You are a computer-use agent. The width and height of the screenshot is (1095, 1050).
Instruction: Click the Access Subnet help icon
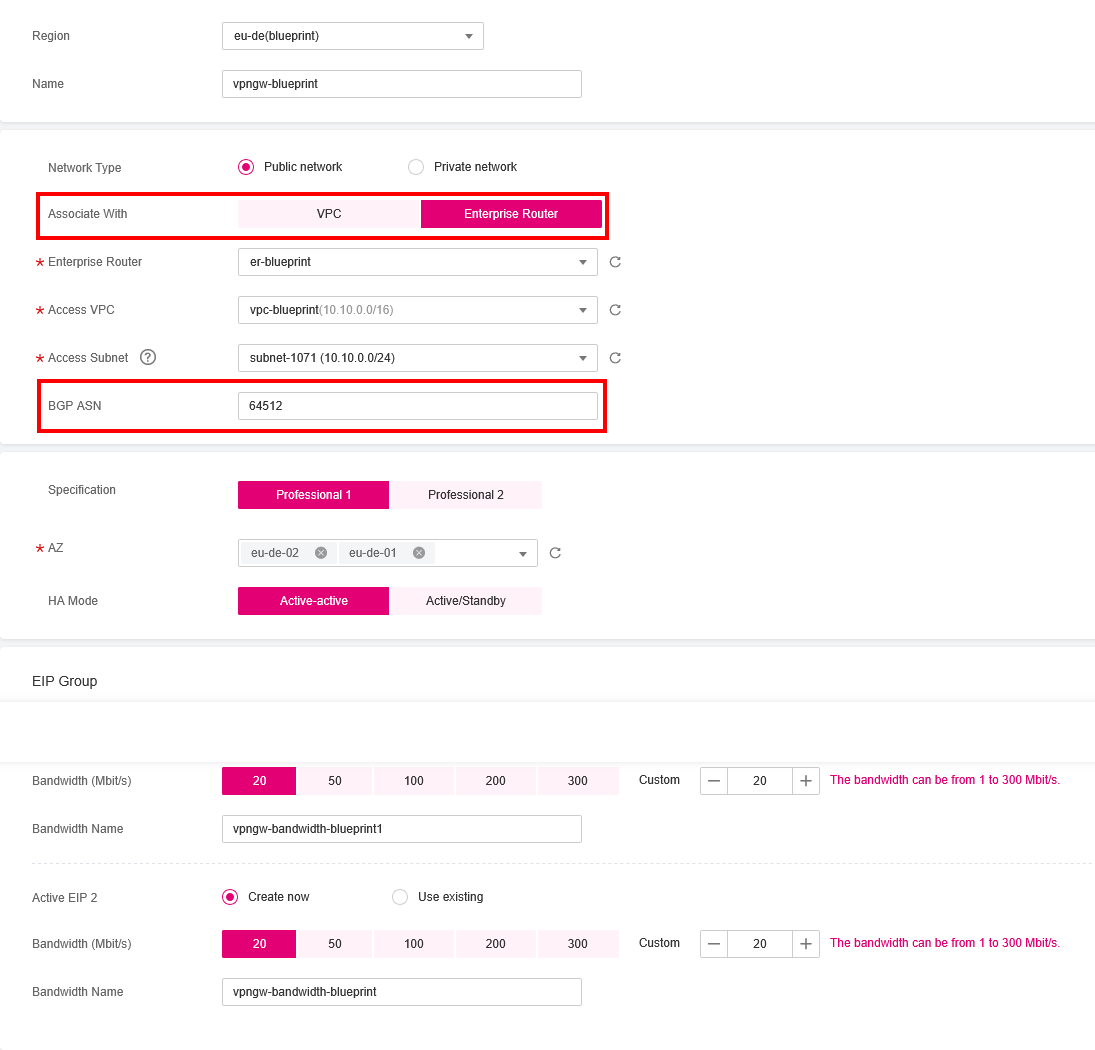pos(148,358)
